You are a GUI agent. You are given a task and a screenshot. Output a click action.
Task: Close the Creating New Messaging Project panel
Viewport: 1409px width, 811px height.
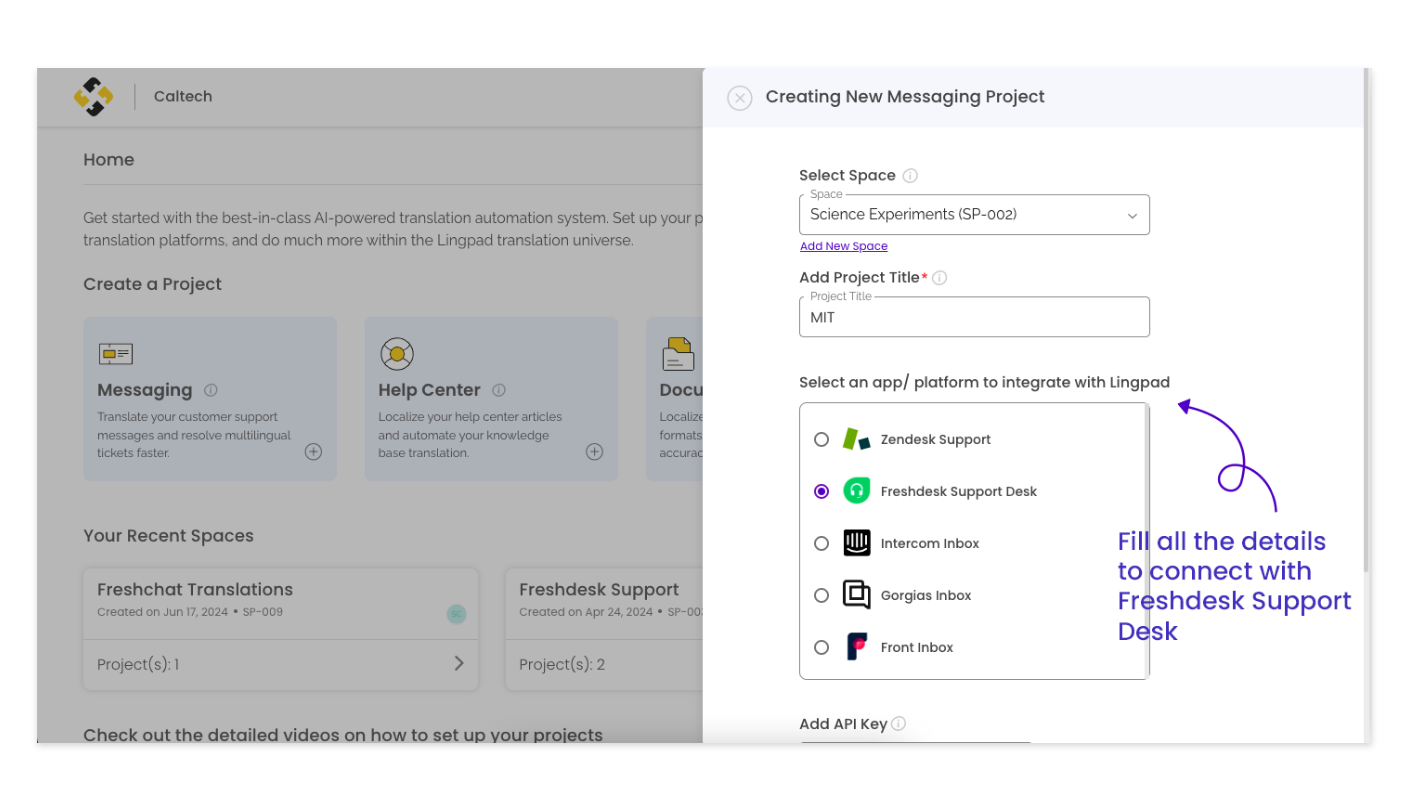739,97
